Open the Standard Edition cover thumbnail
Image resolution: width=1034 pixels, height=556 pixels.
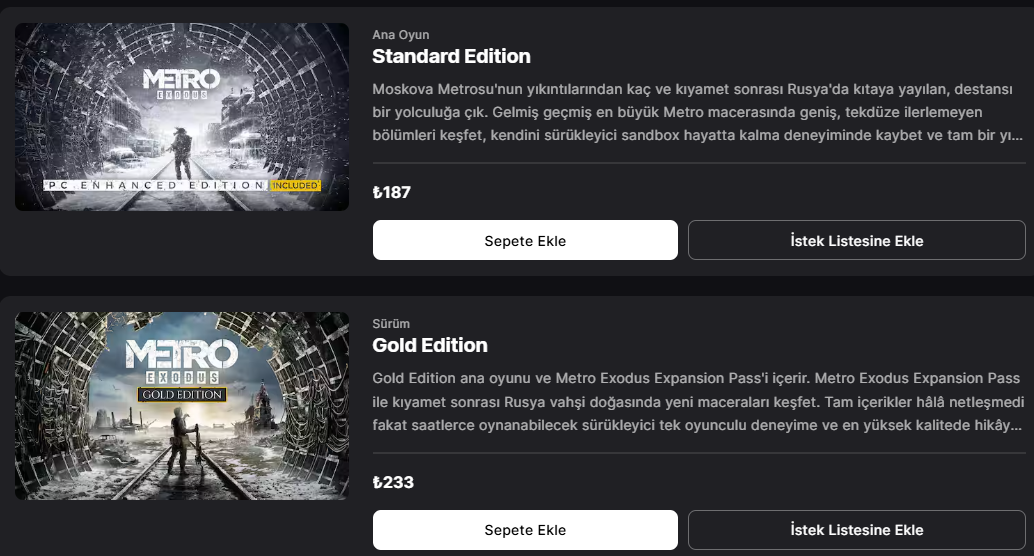[182, 117]
